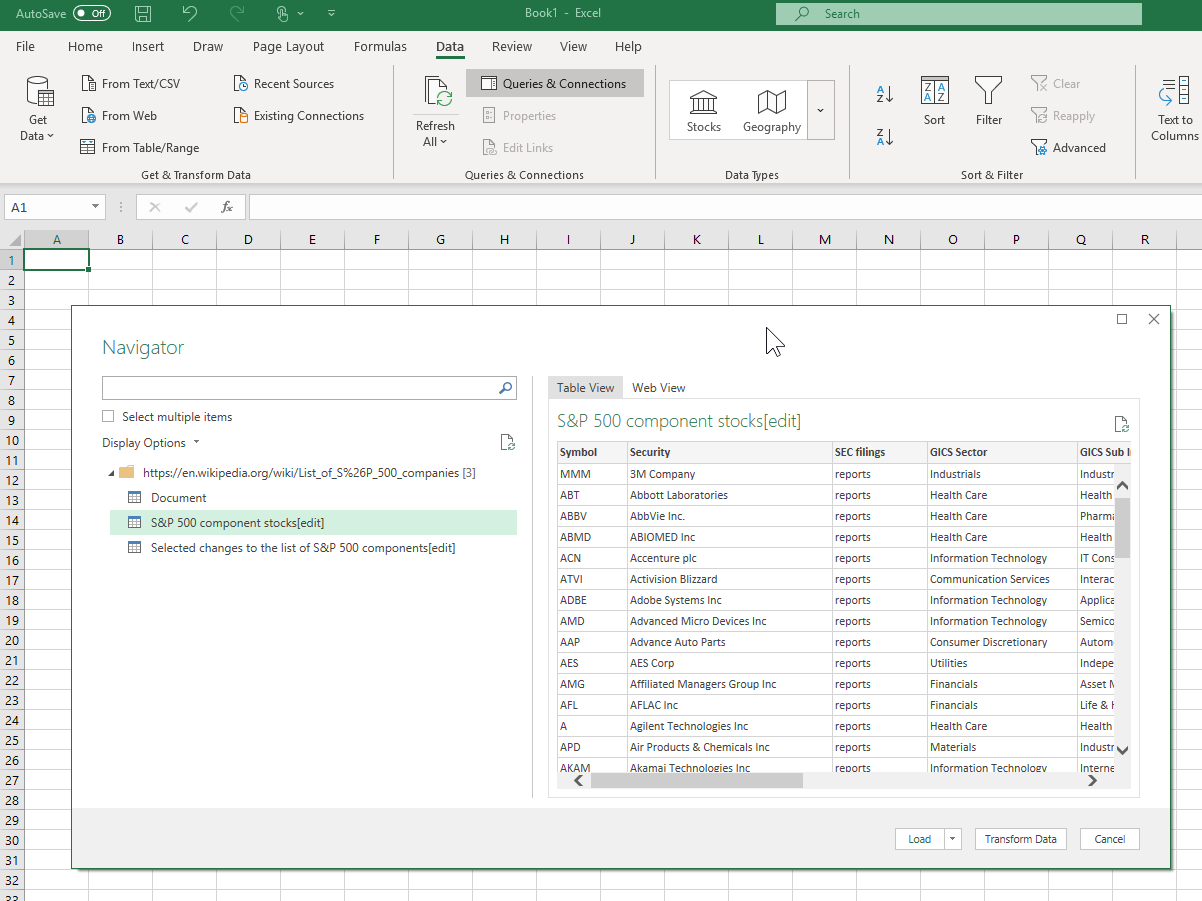Screen dimensions: 1202x901
Task: Toggle the Queries & Connections pane button
Action: 554,84
